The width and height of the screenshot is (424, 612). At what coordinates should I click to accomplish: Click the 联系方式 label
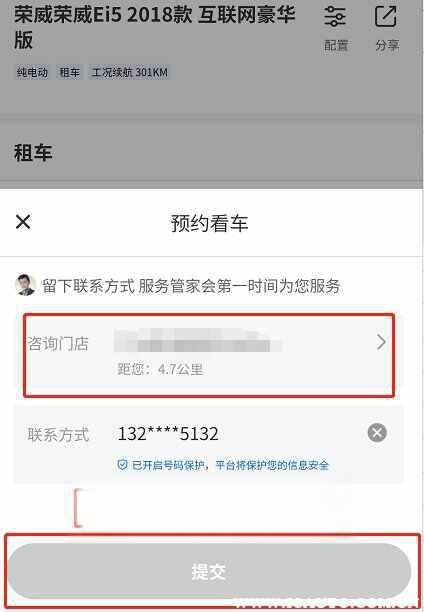[x=58, y=434]
